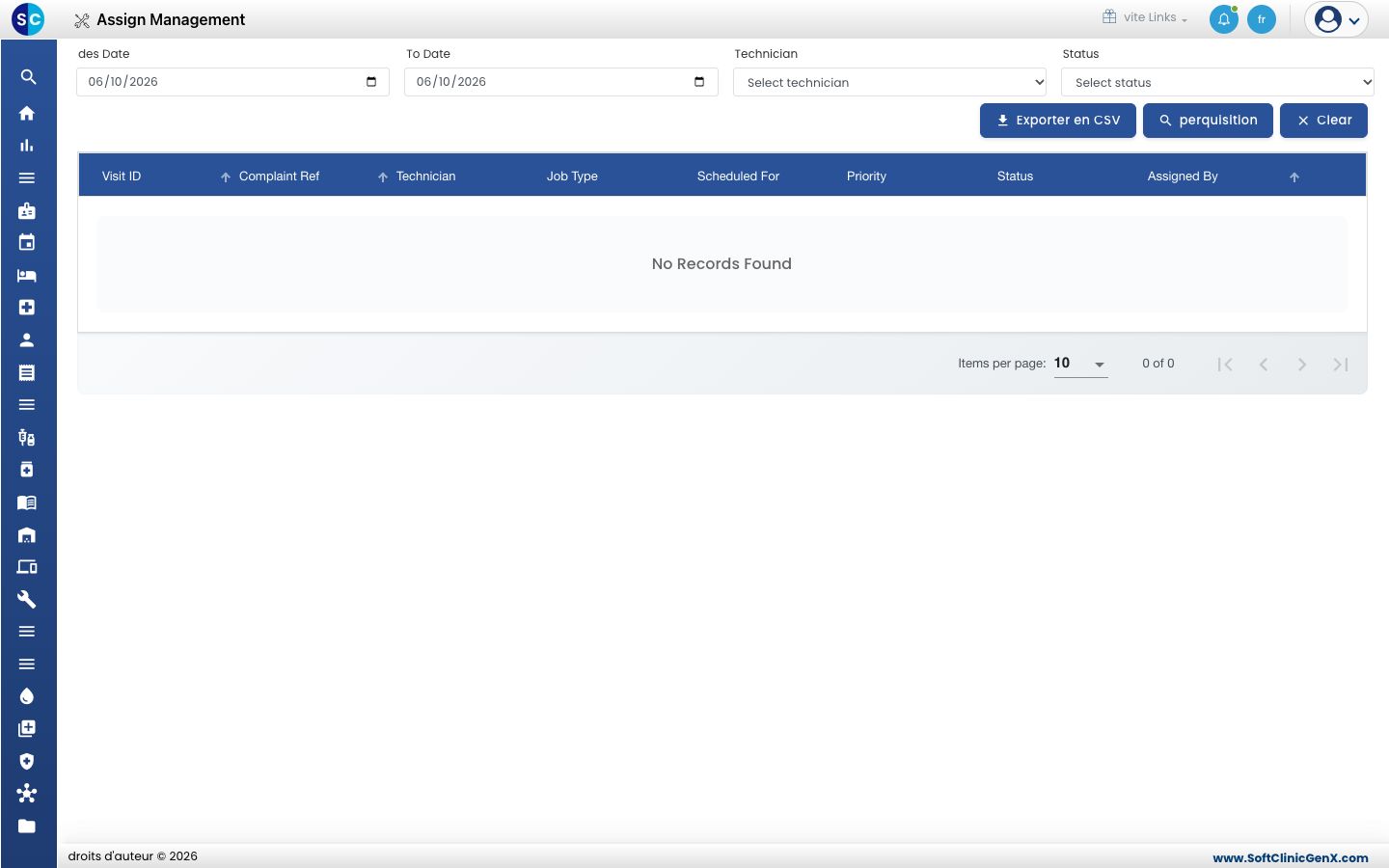
Task: Click the Scheduled For column header
Action: pyautogui.click(x=738, y=176)
